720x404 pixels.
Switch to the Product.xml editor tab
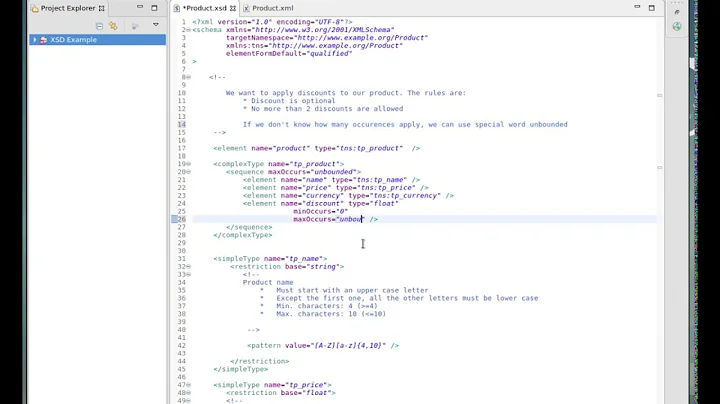coord(273,8)
